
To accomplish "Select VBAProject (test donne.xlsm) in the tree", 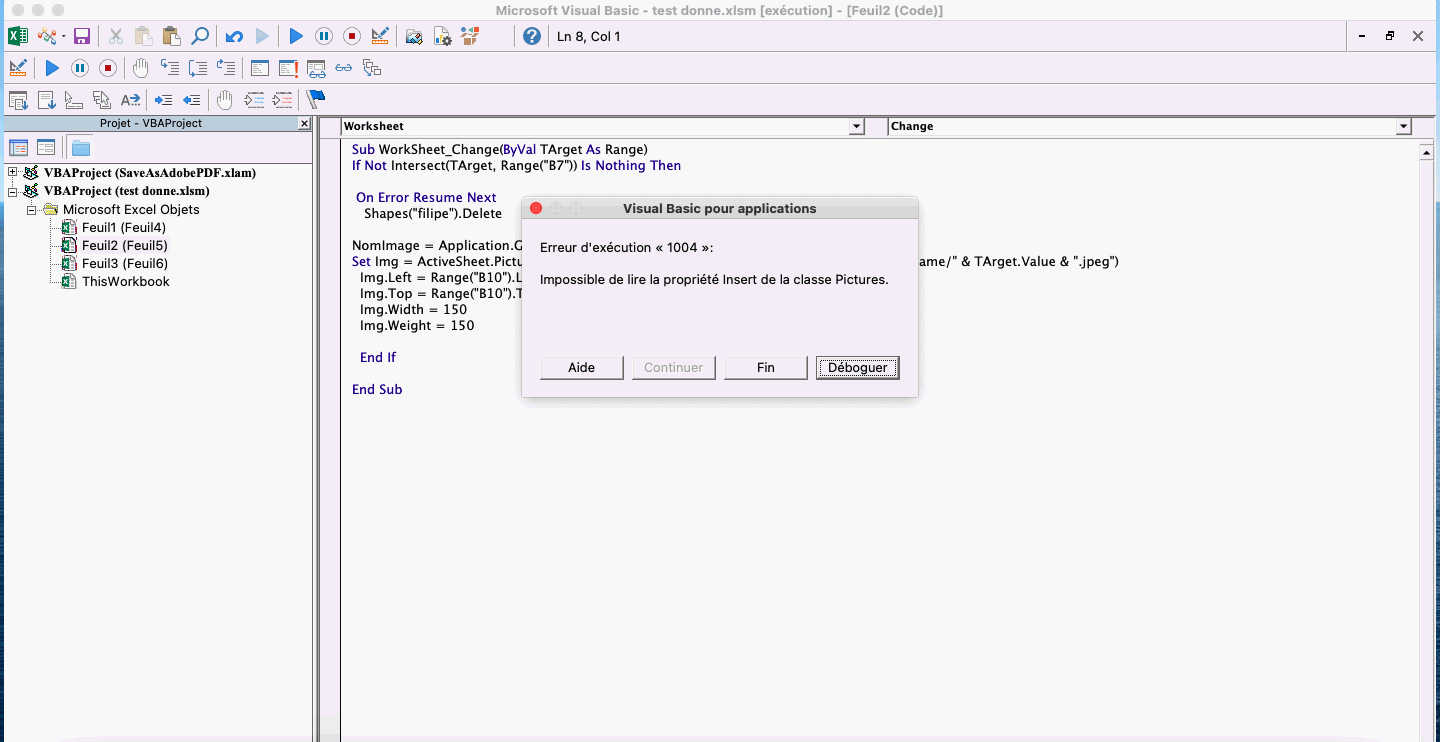I will tap(127, 191).
